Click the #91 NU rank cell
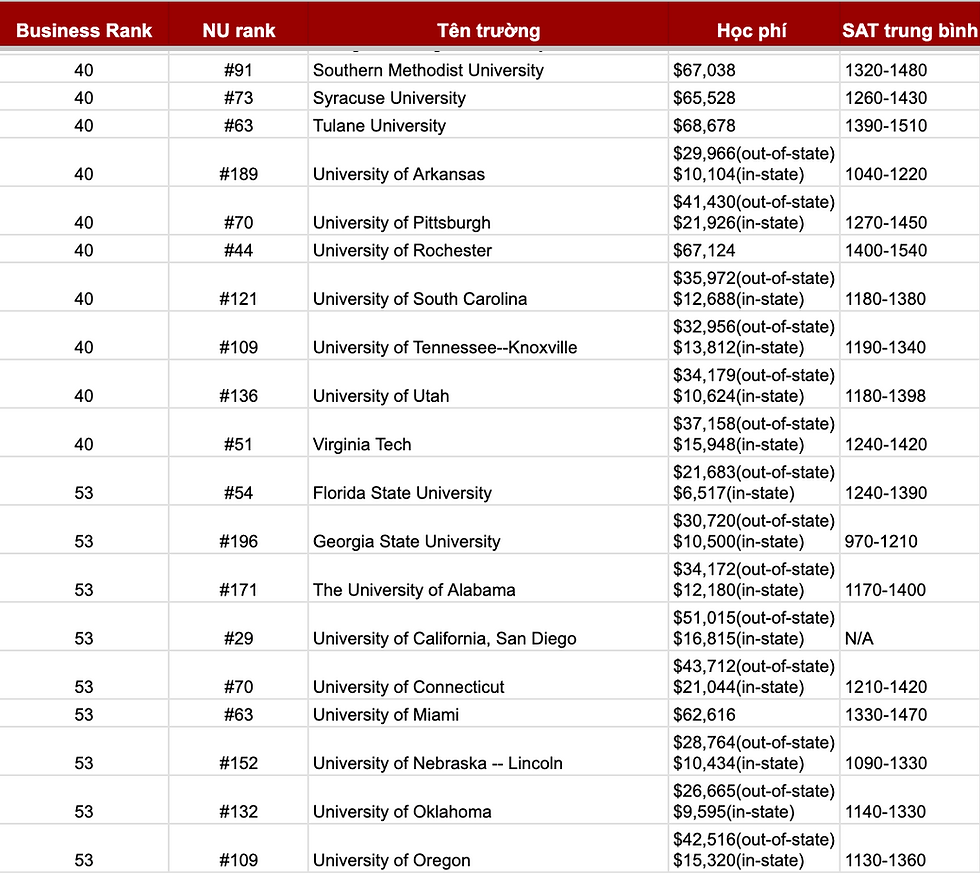 (x=238, y=69)
